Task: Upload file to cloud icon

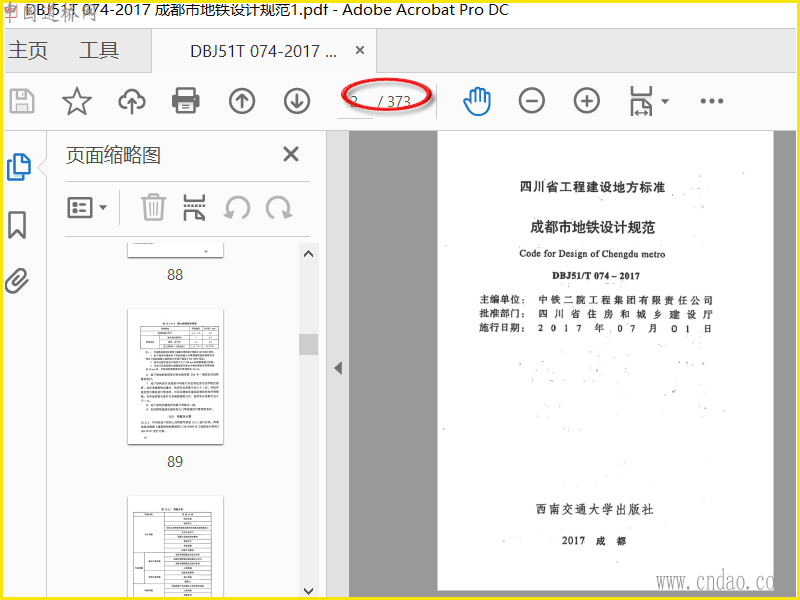Action: [x=132, y=101]
